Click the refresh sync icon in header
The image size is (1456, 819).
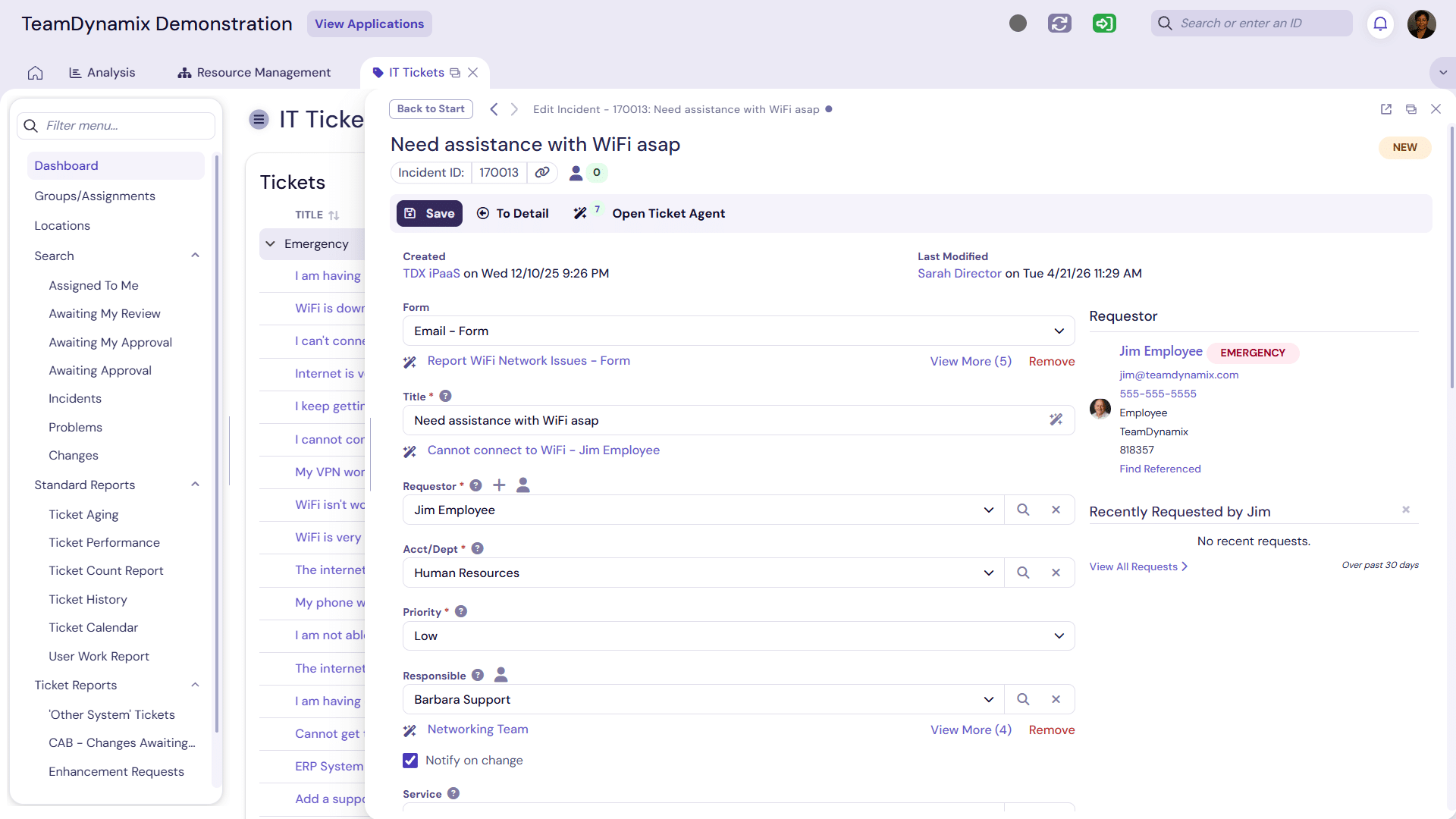click(x=1059, y=24)
